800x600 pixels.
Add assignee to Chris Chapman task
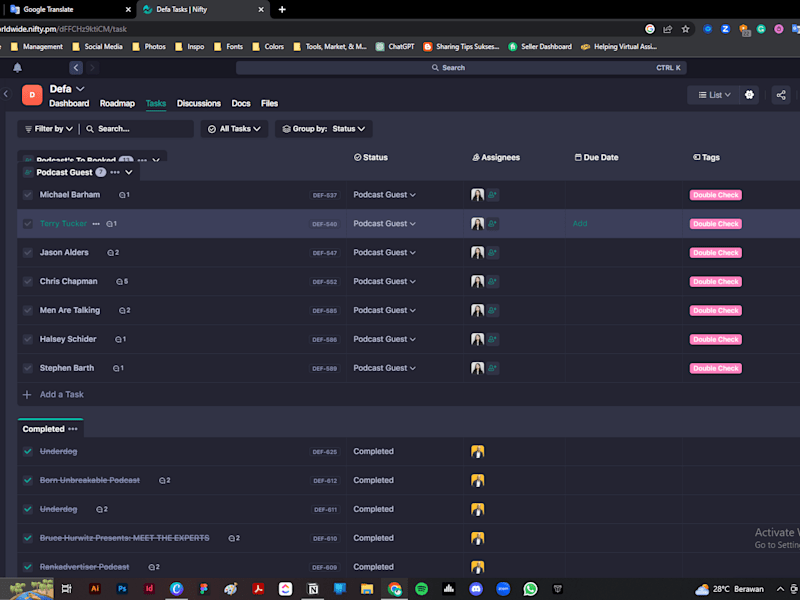492,282
